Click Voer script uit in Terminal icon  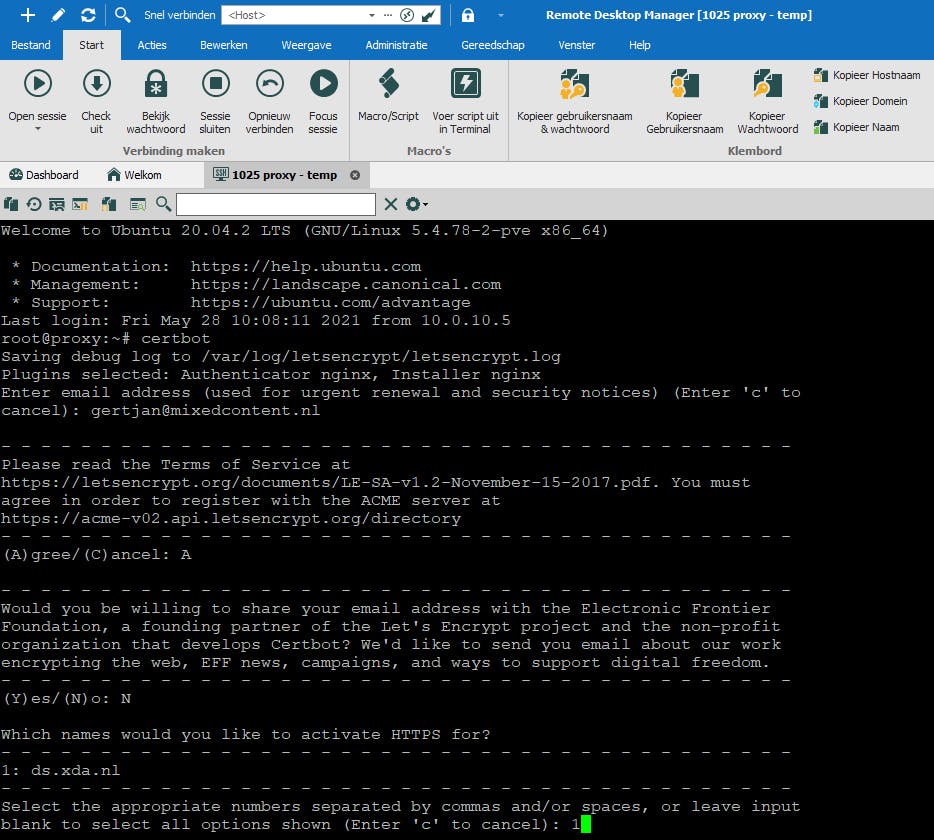[465, 83]
